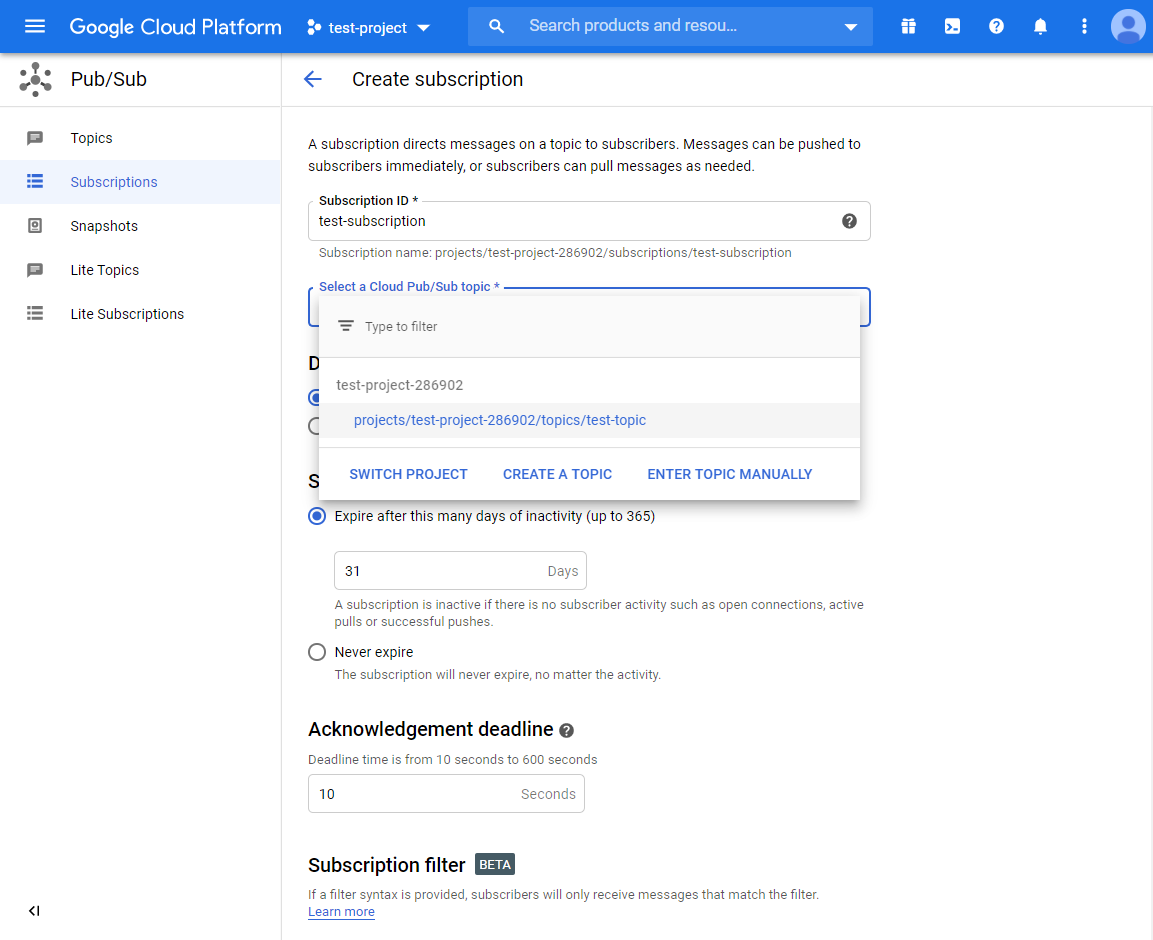Click SWITCH PROJECT button
The image size is (1153, 940).
click(408, 474)
